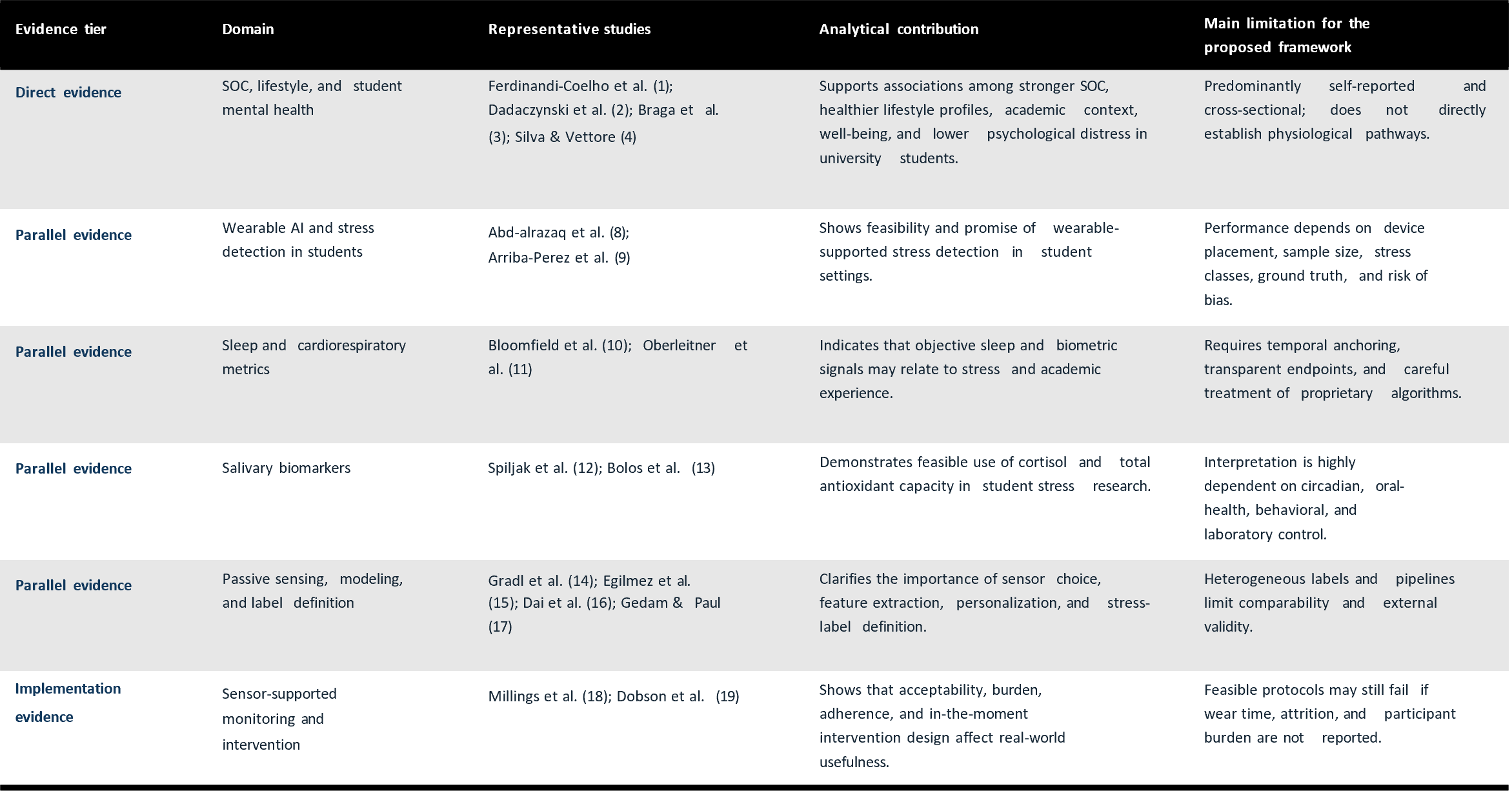Screen dimensions: 1512x791
Task: Open the Abd-alrazaq et al. (8) citation
Action: [558, 232]
